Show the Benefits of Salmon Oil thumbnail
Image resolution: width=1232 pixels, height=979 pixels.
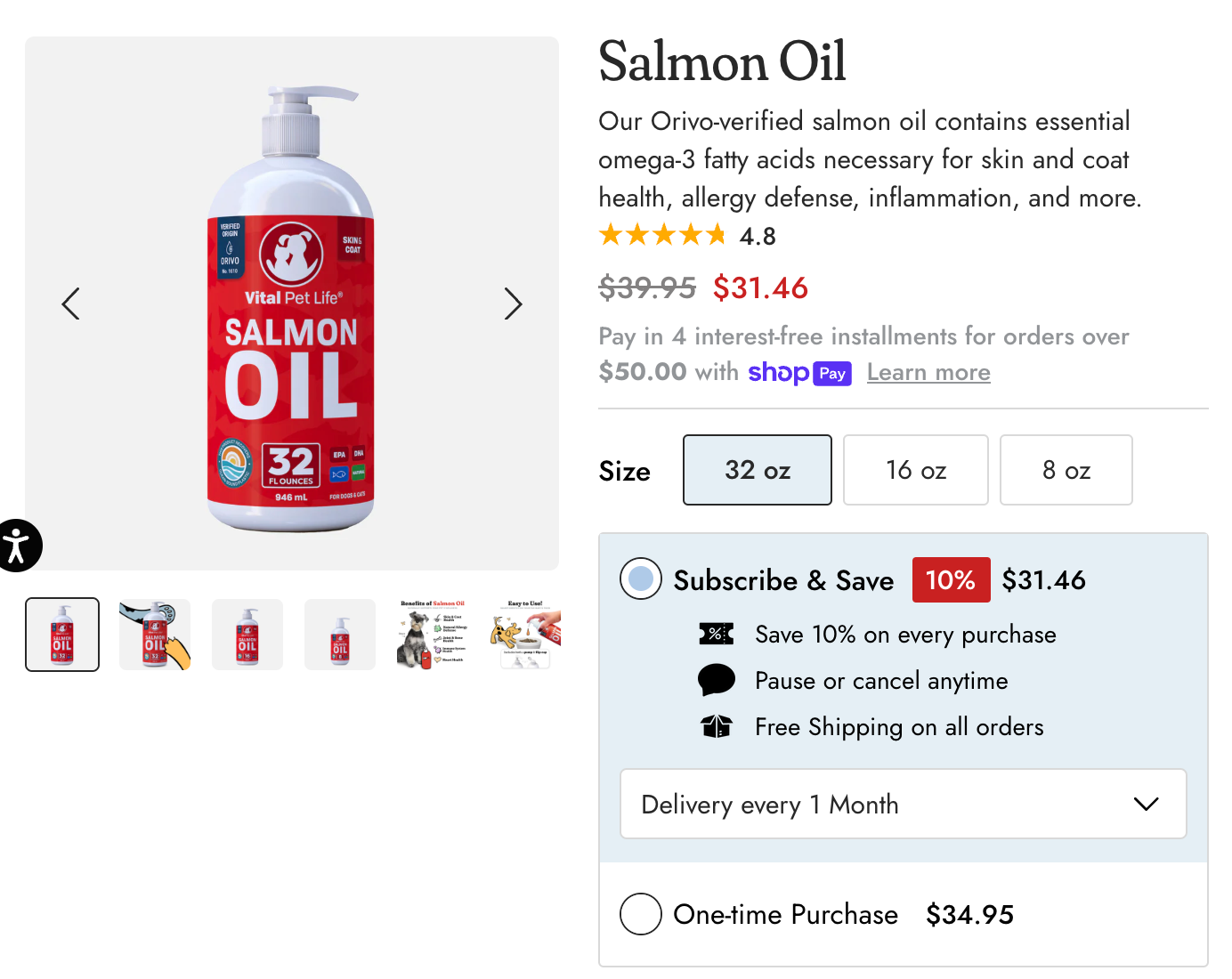pyautogui.click(x=433, y=635)
